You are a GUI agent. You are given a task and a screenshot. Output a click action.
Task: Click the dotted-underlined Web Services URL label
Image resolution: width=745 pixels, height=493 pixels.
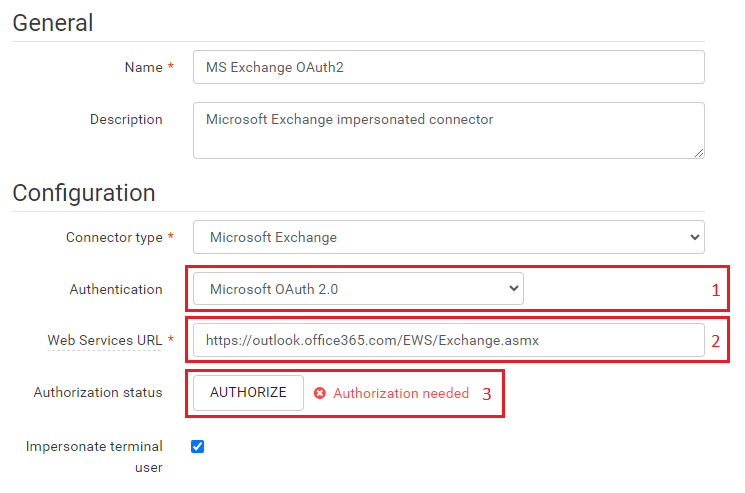[105, 341]
